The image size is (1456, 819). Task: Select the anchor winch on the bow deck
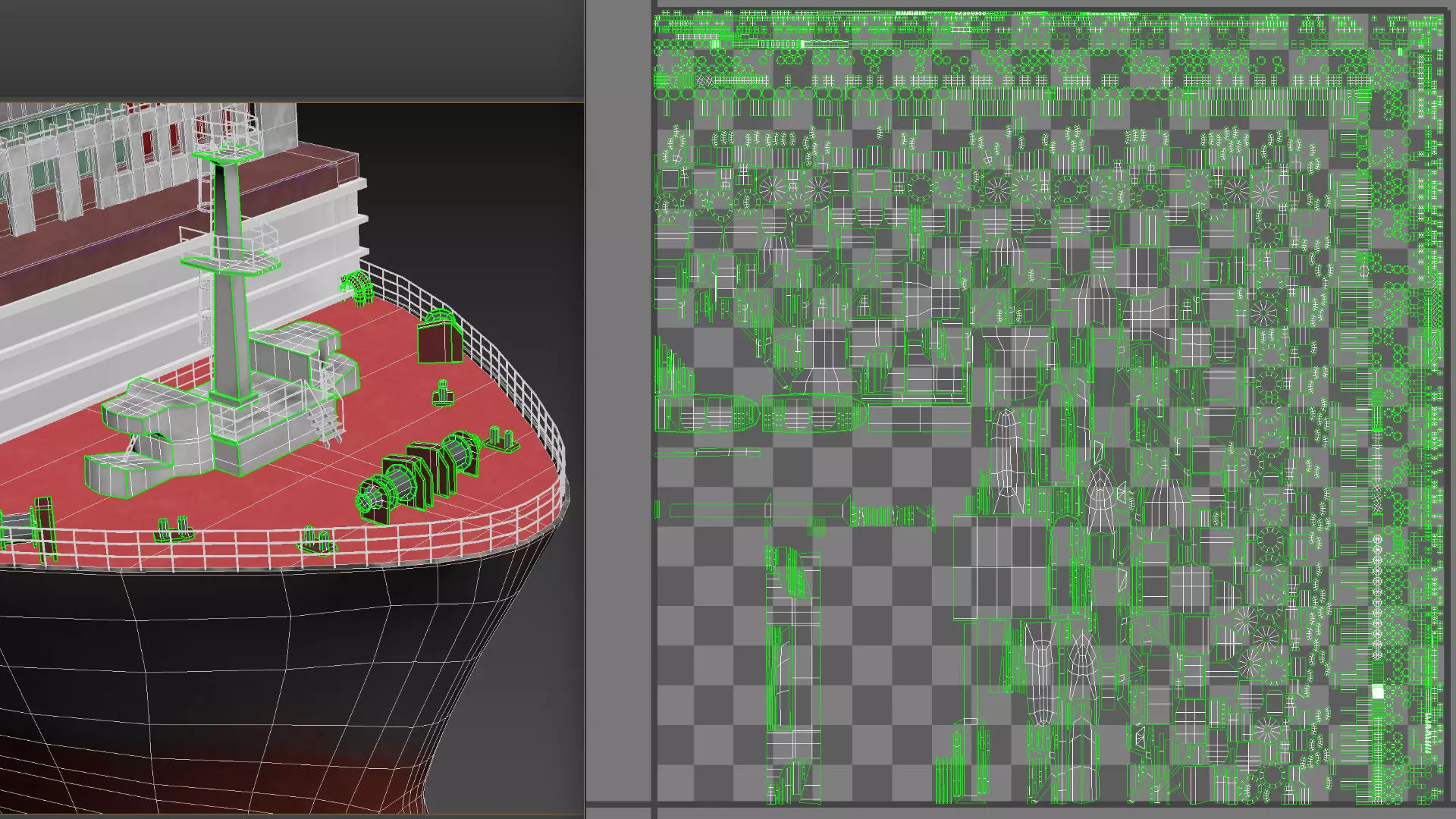419,476
